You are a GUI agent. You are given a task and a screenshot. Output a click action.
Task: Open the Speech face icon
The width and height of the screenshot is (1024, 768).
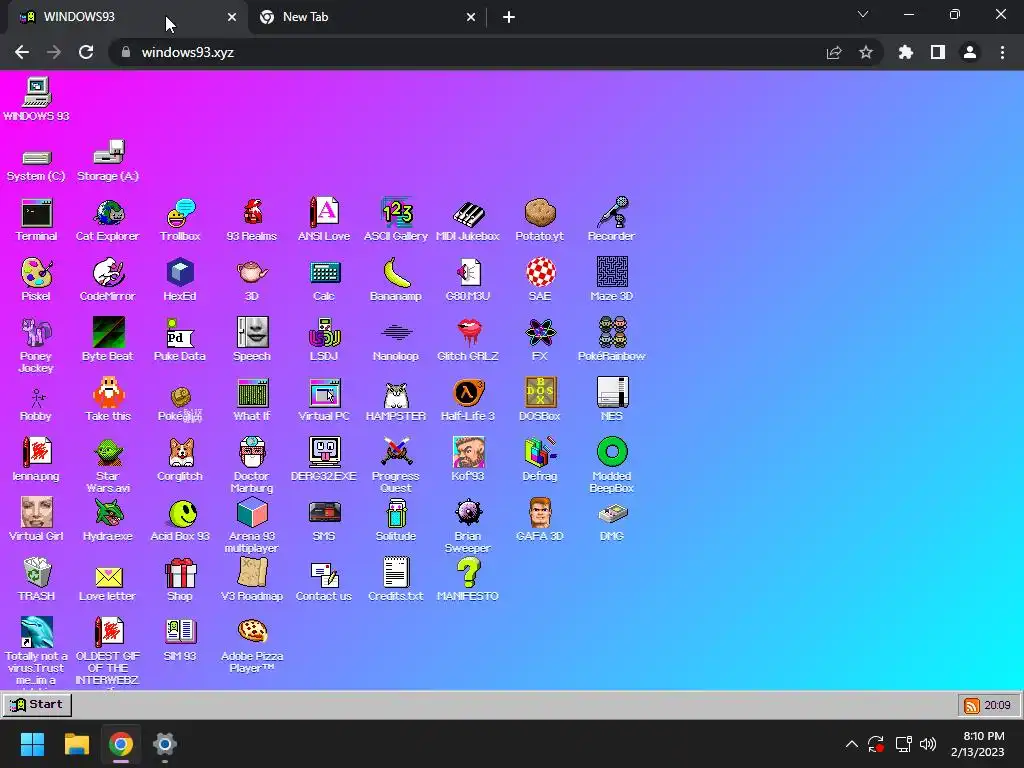[252, 340]
